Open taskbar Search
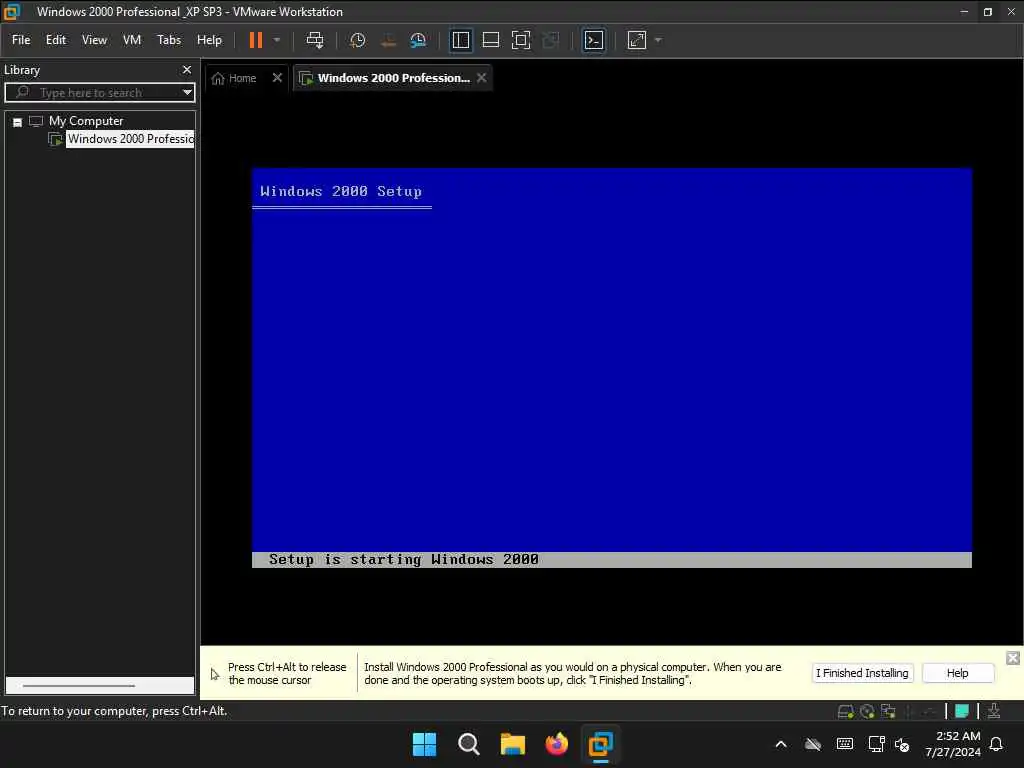 [468, 744]
